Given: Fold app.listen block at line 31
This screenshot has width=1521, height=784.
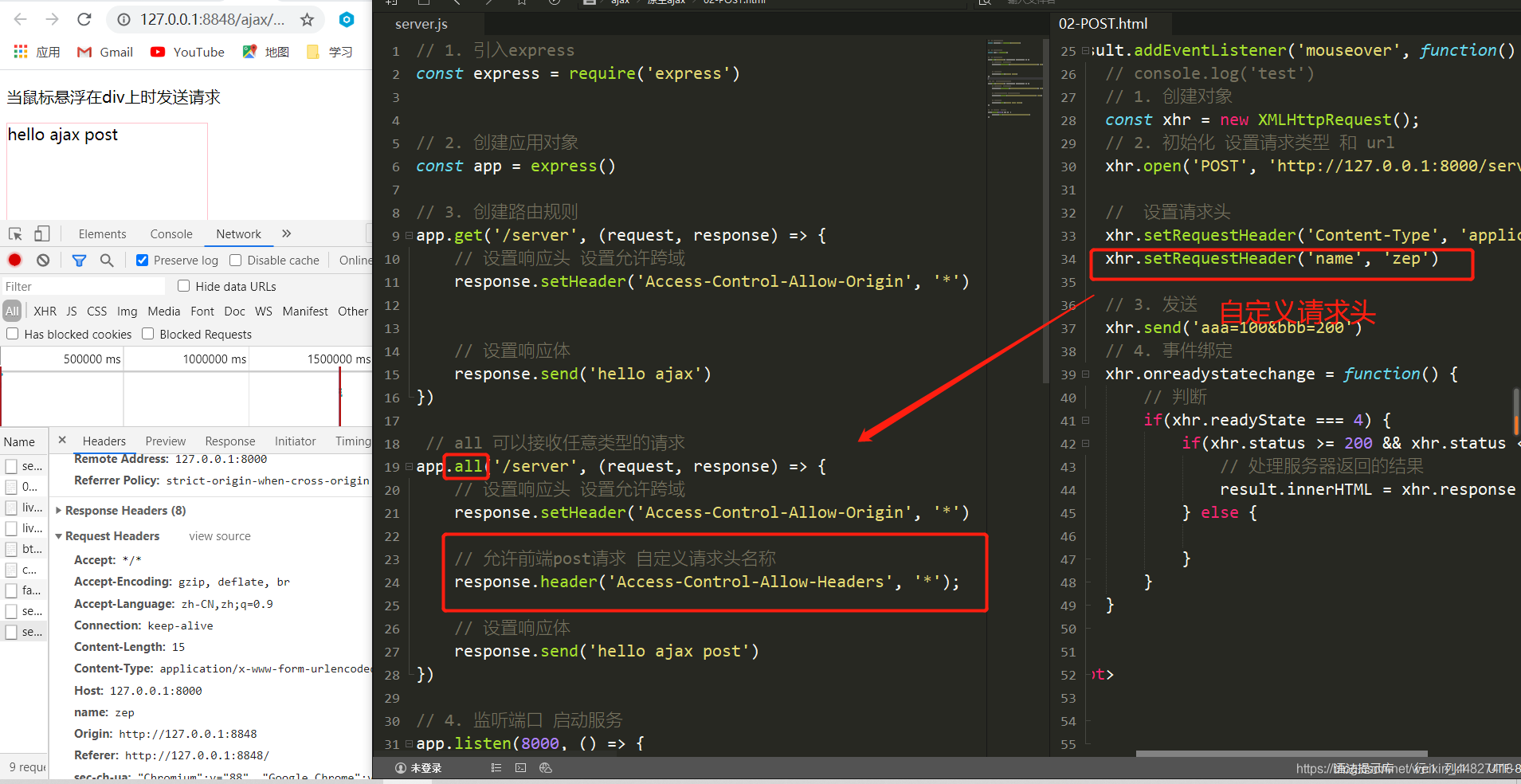Looking at the screenshot, I should pos(409,743).
